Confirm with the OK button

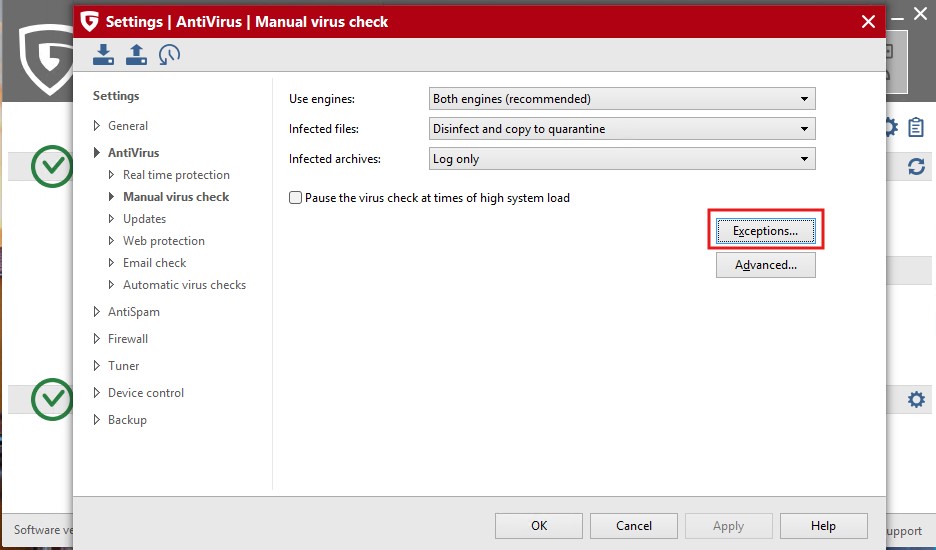538,526
